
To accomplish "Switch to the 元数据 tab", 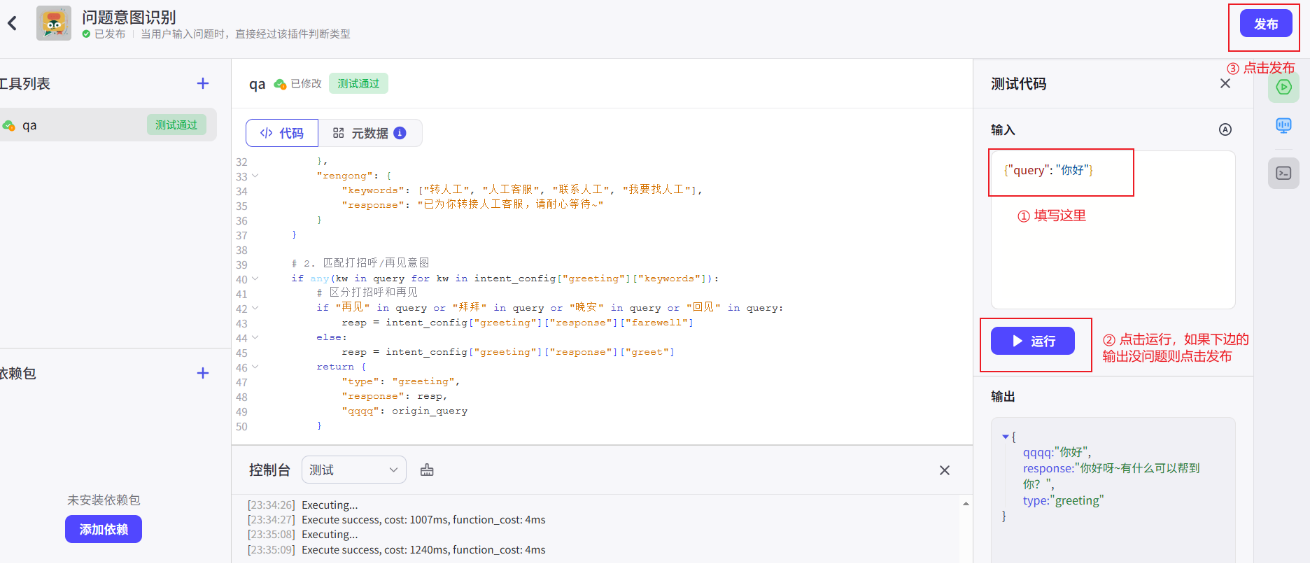I will click(370, 133).
